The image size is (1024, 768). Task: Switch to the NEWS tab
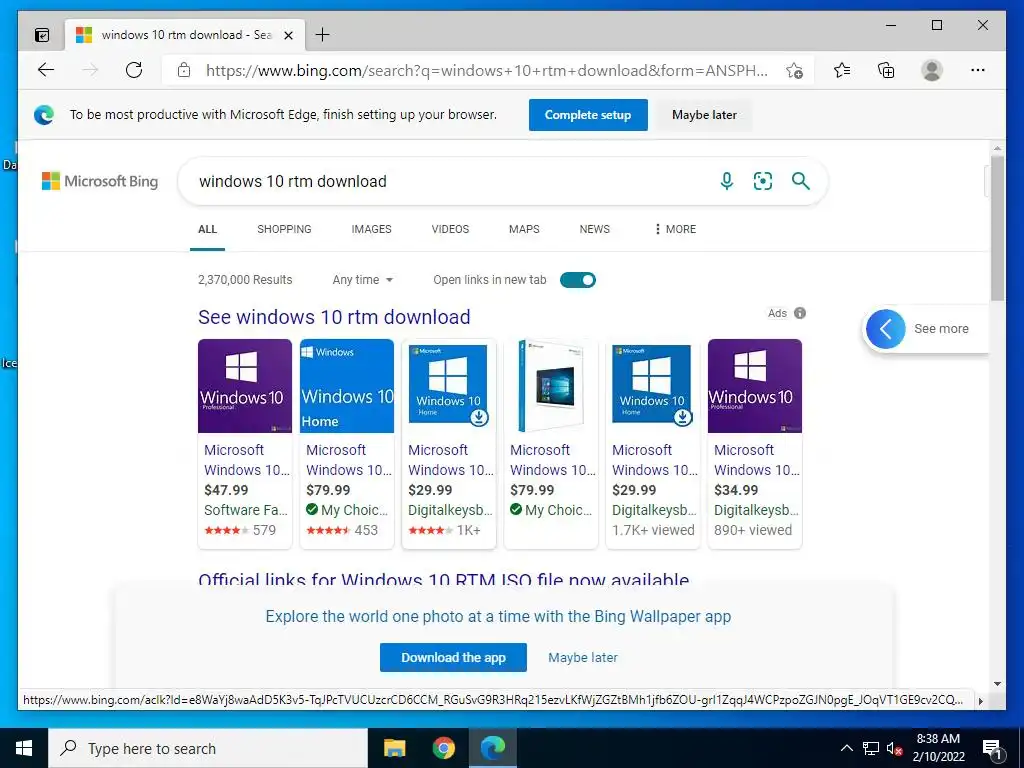click(x=594, y=229)
